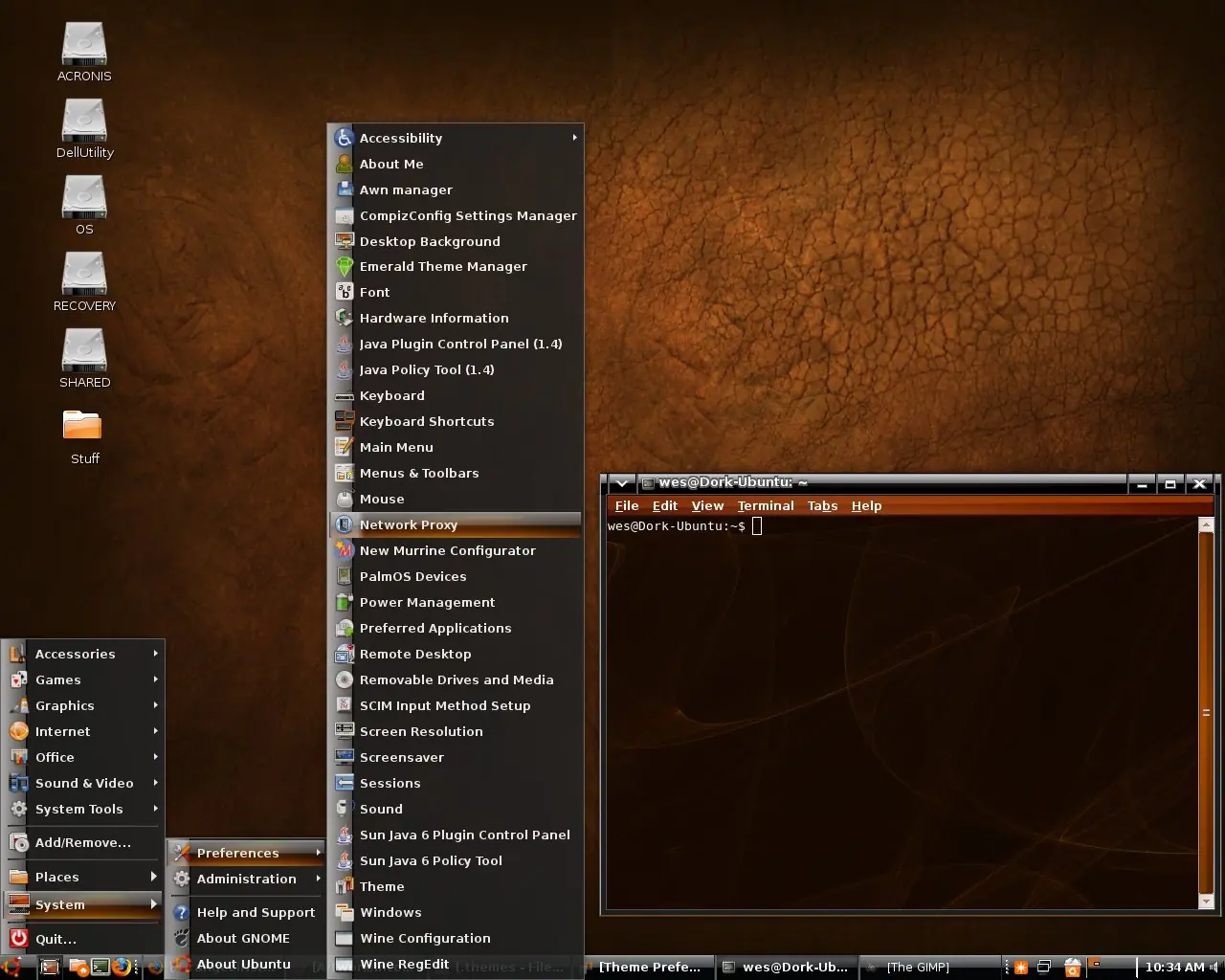The image size is (1225, 980).
Task: Open terminal File menu
Action: [x=627, y=506]
